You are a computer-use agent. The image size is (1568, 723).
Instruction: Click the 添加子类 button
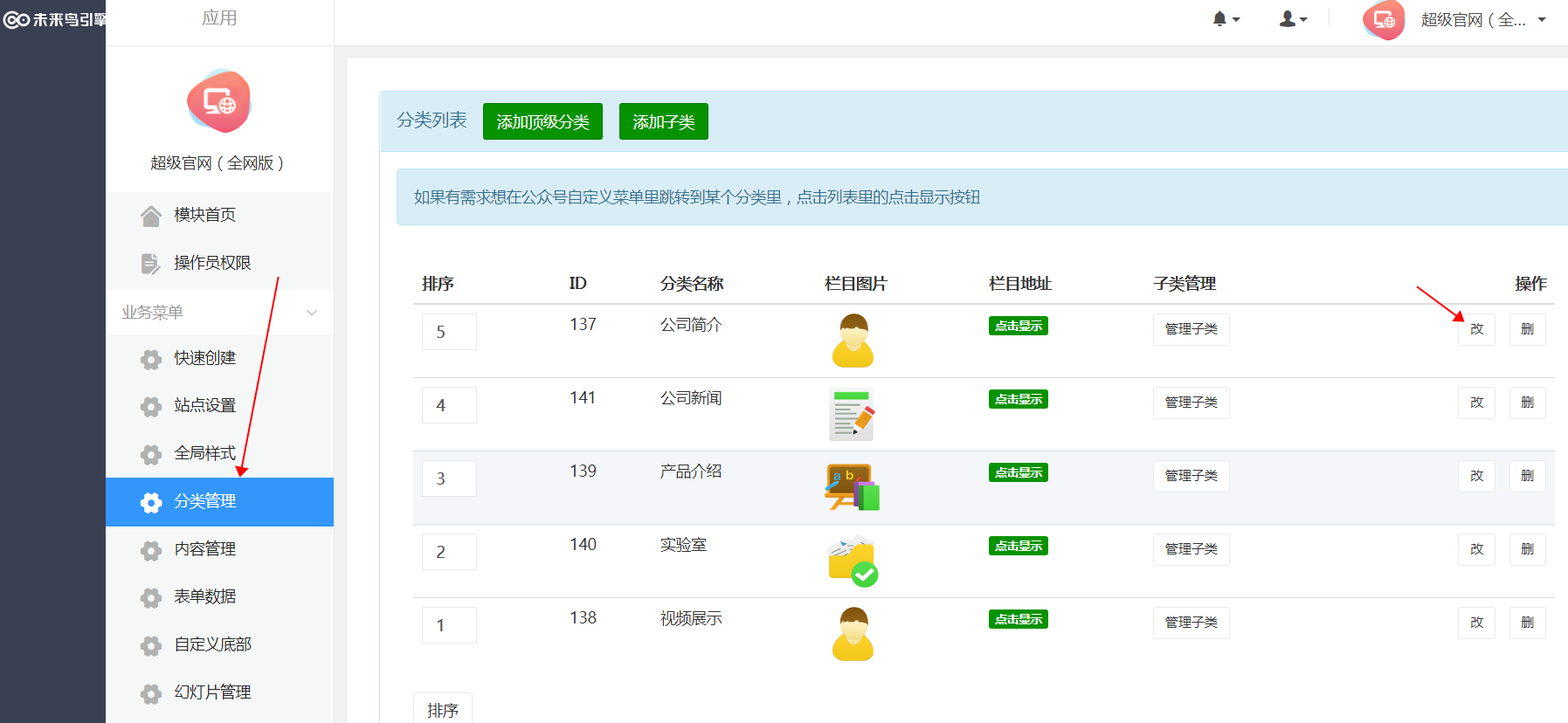point(663,121)
